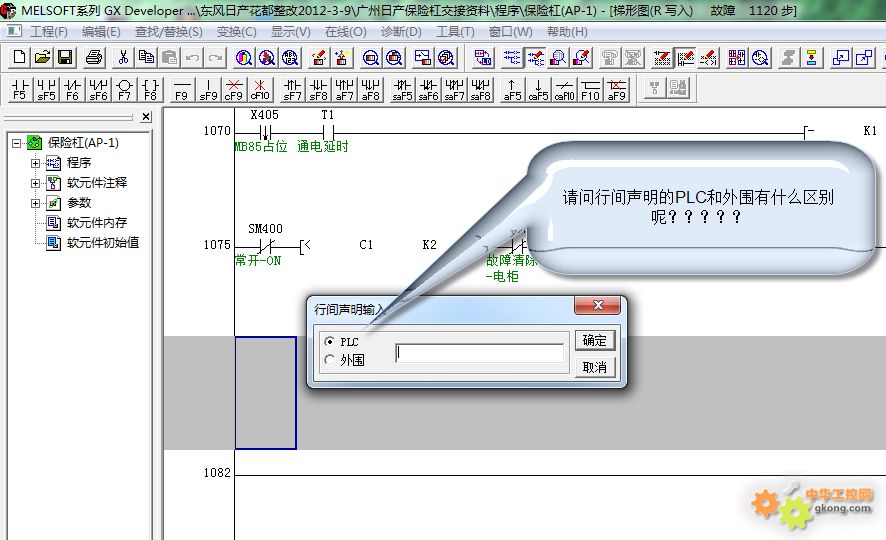Open the 在线(O) menu
886x540 pixels.
point(345,32)
